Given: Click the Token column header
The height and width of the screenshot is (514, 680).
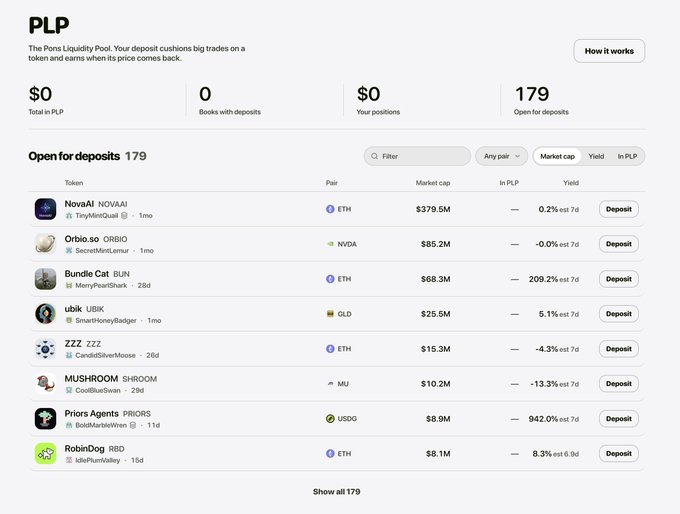Looking at the screenshot, I should pos(74,183).
